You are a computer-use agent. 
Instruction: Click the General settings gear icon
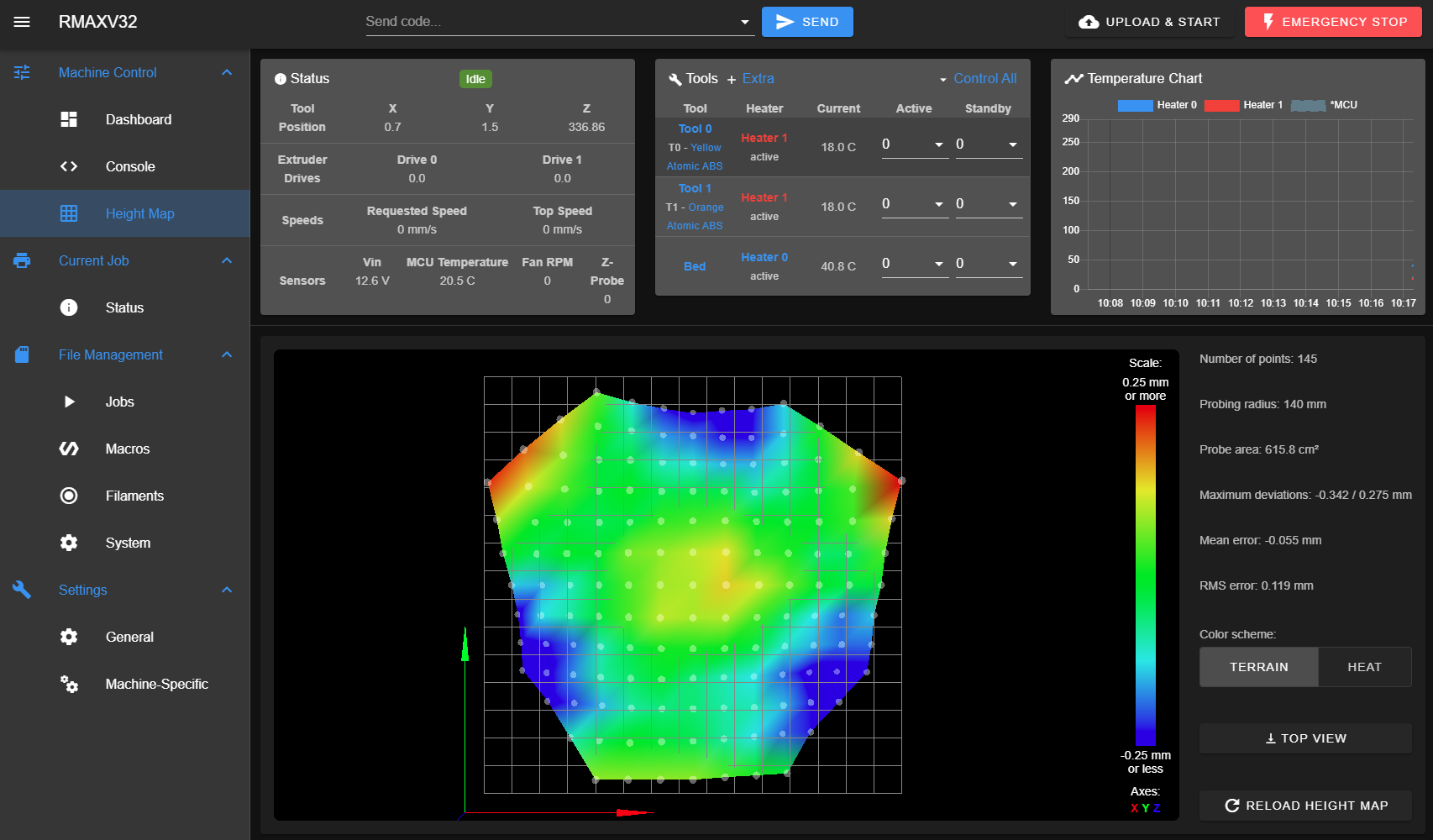(69, 637)
